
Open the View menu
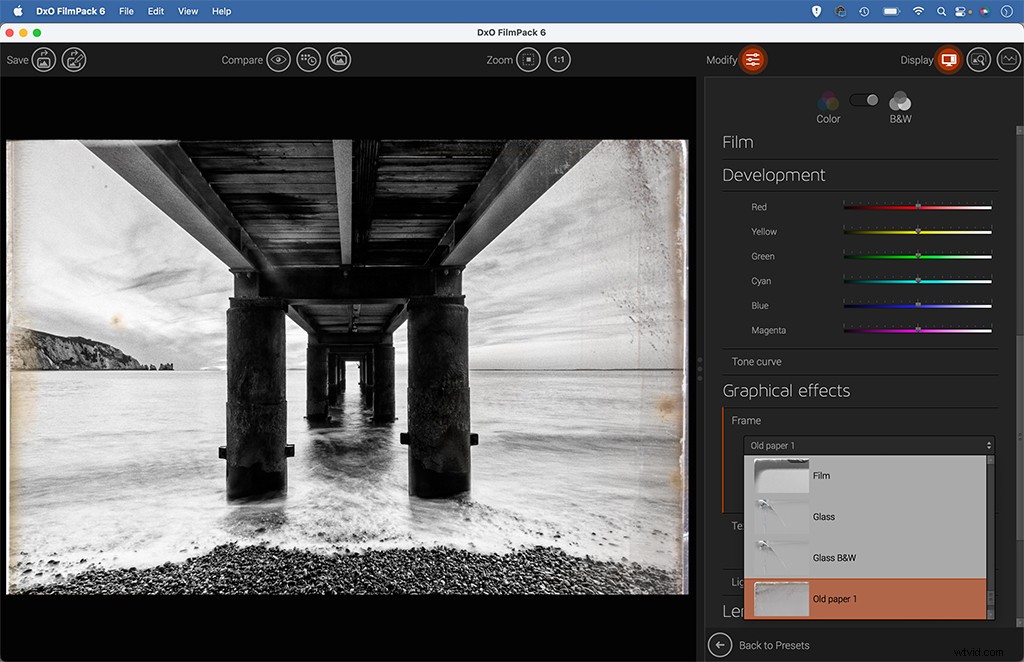(187, 11)
